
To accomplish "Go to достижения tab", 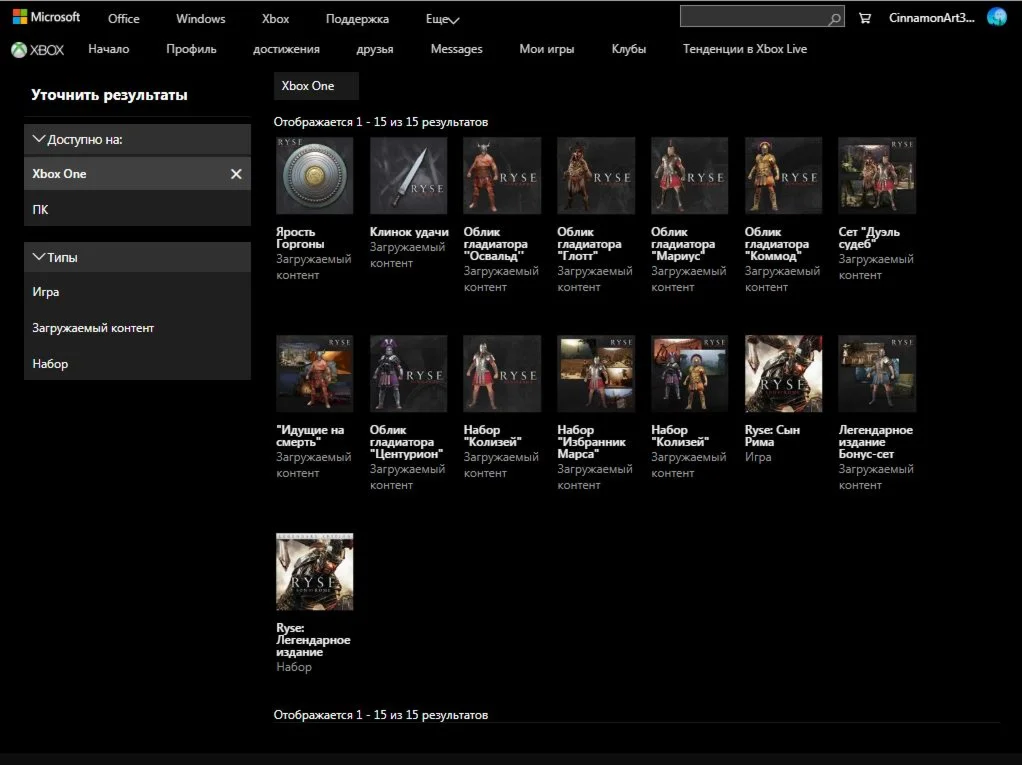I will point(286,49).
